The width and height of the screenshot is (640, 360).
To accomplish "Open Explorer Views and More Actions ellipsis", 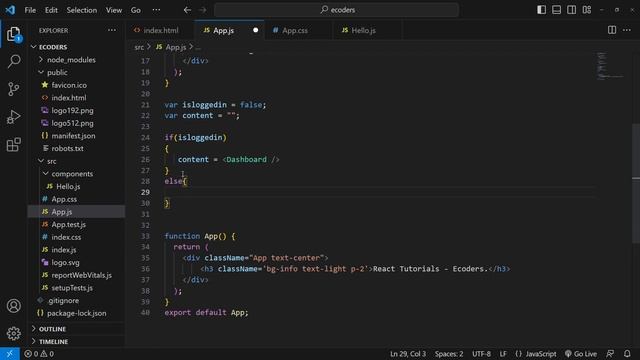I will point(112,30).
